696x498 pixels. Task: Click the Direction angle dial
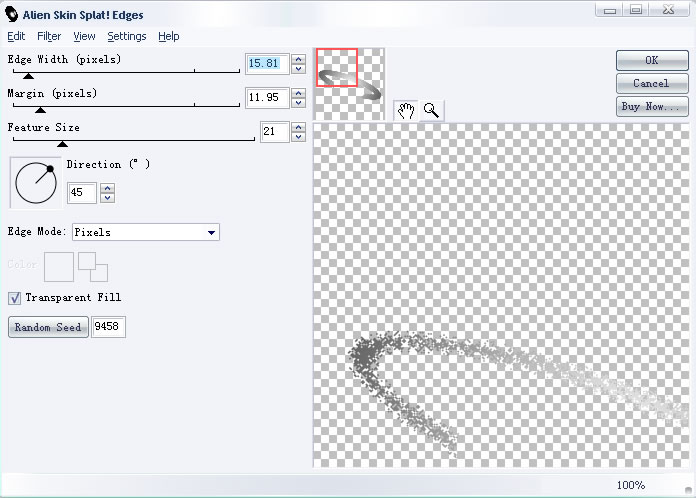(36, 181)
